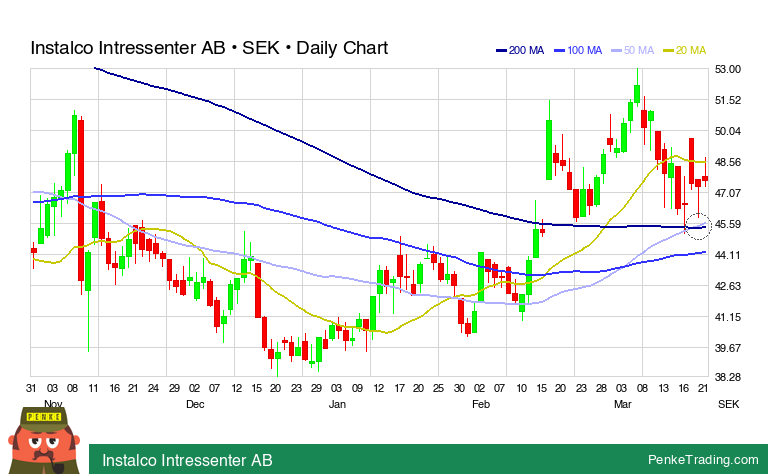The height and width of the screenshot is (474, 768).
Task: Click the Jan month label
Action: [x=337, y=404]
